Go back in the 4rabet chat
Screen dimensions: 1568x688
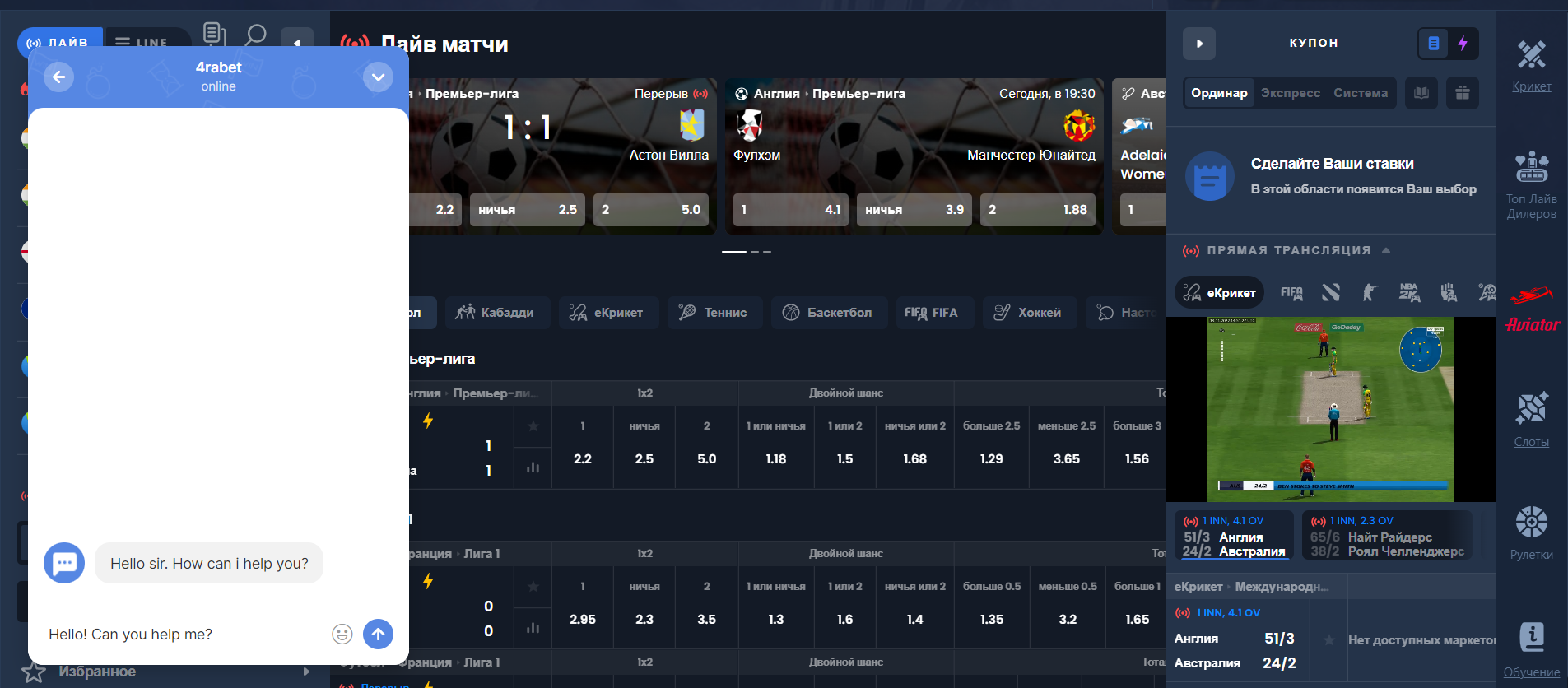pyautogui.click(x=58, y=77)
